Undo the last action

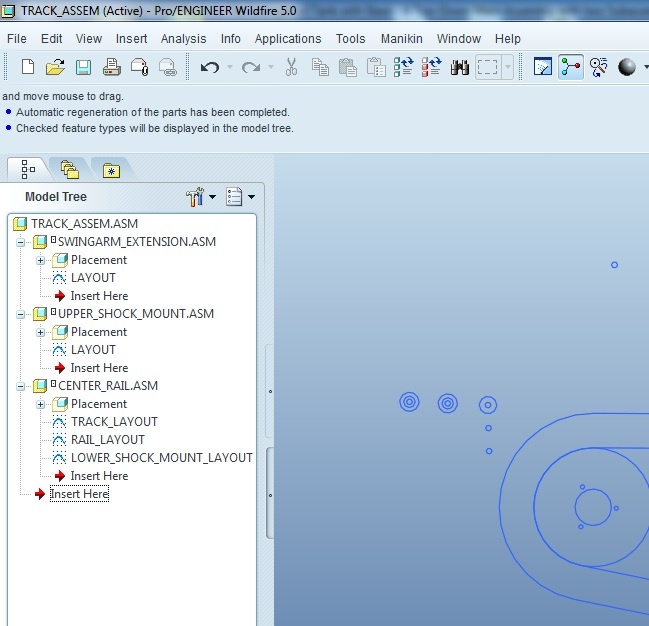(210, 67)
